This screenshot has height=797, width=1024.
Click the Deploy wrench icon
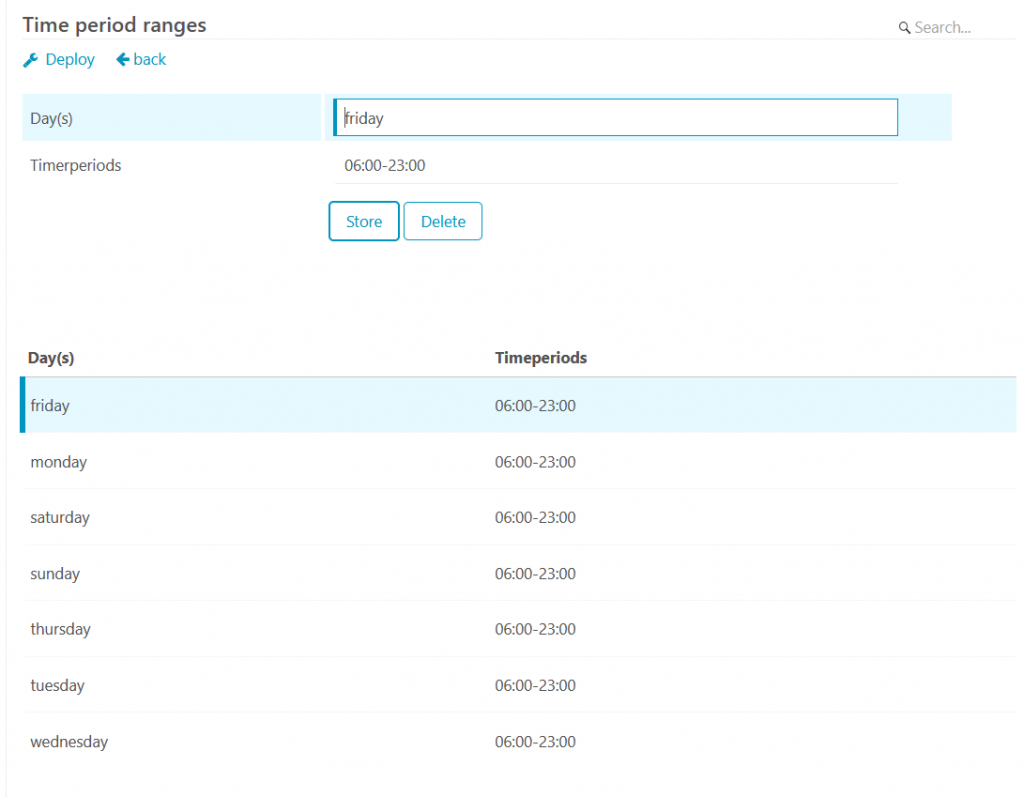pos(30,60)
